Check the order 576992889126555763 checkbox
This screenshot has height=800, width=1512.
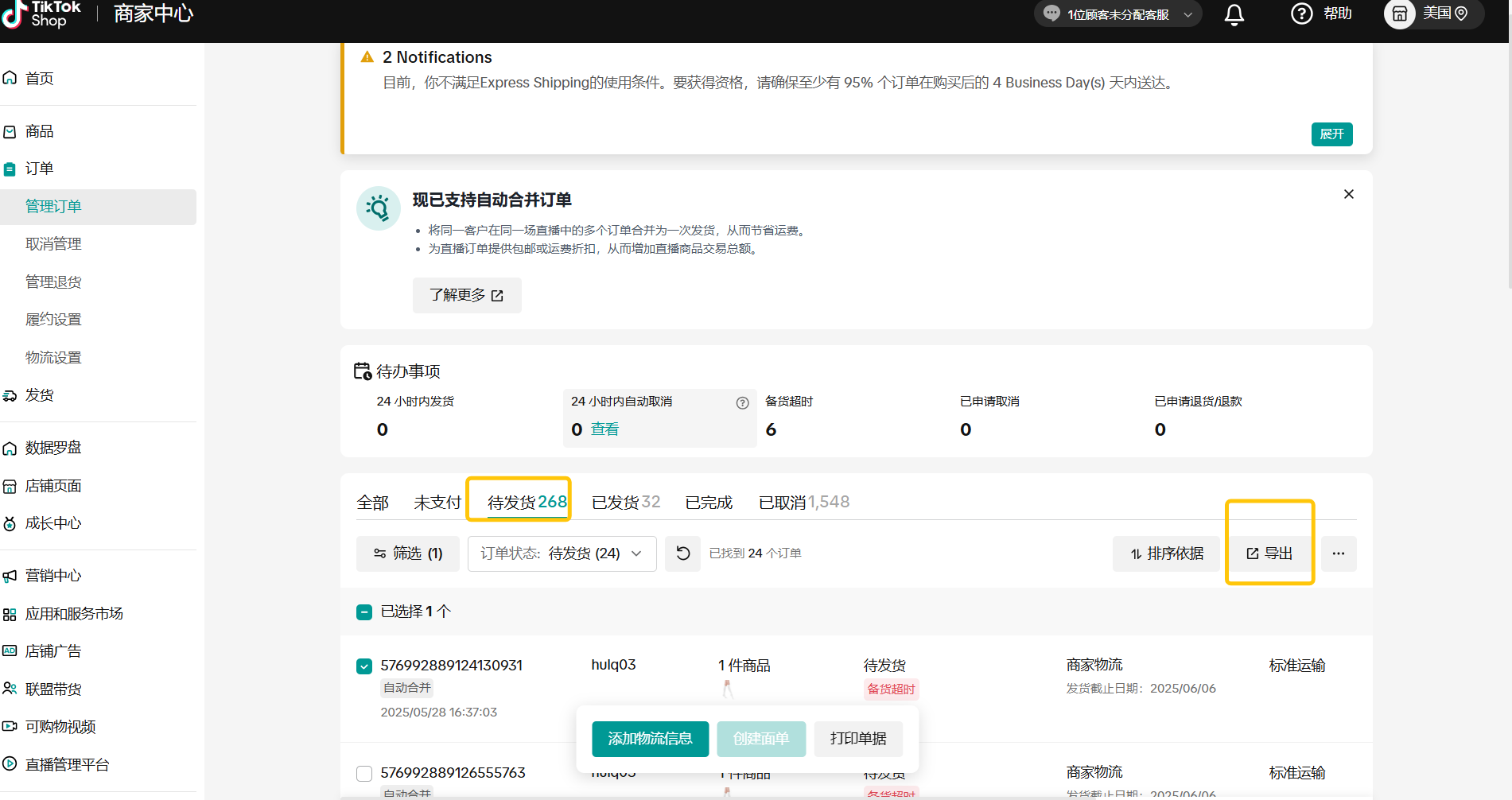click(364, 774)
